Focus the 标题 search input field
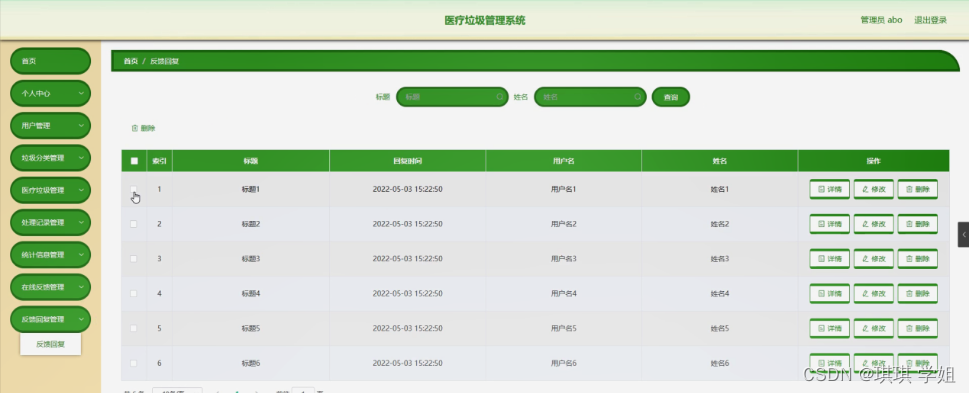The width and height of the screenshot is (971, 393). (x=452, y=97)
